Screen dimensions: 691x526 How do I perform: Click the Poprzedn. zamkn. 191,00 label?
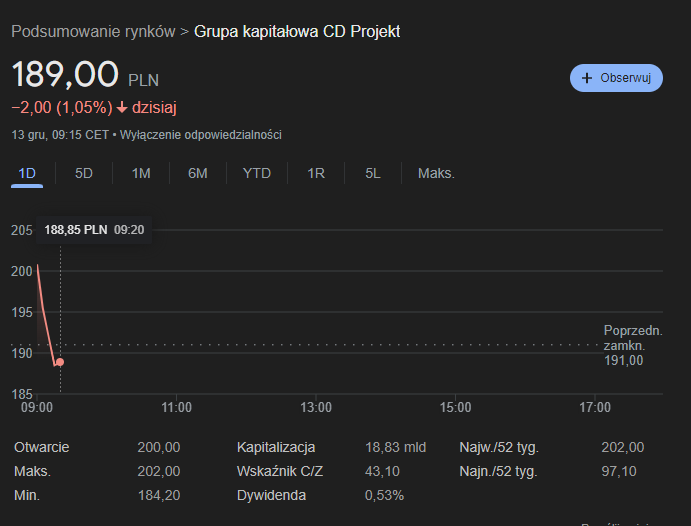click(632, 345)
